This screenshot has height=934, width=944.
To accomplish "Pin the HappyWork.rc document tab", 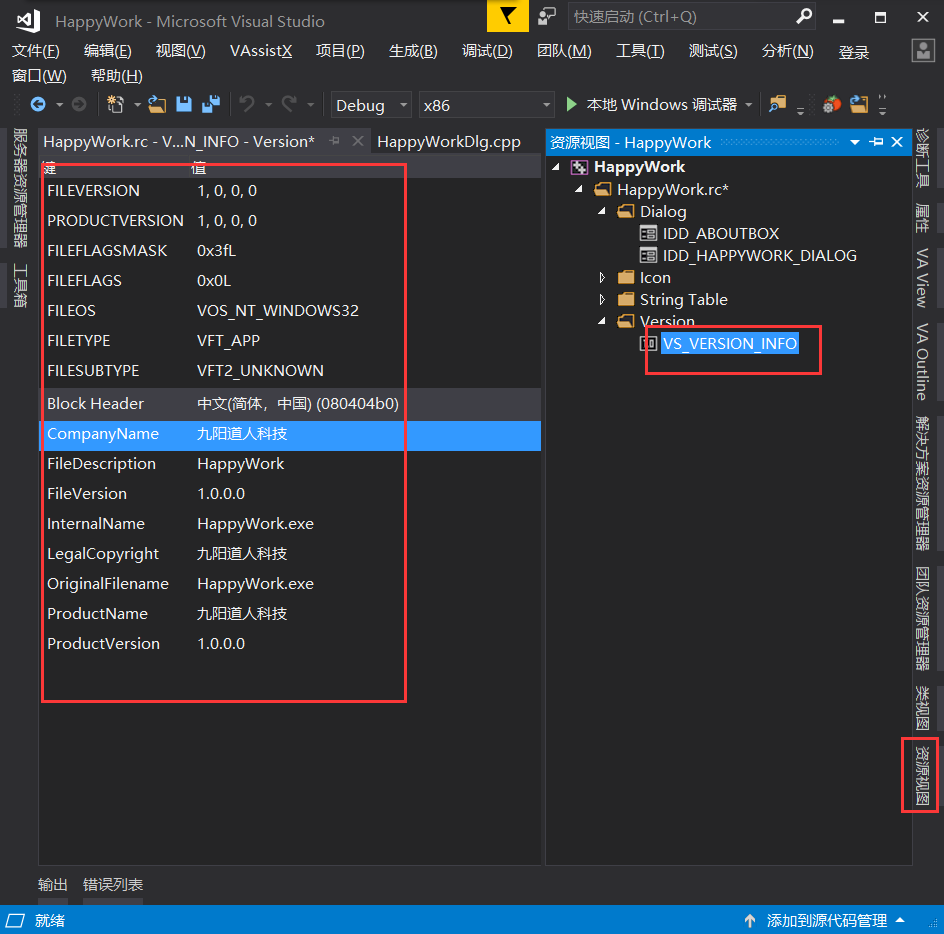I will (x=335, y=141).
